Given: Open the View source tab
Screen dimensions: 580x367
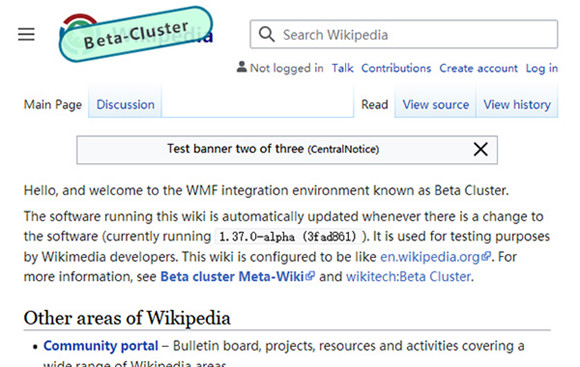Looking at the screenshot, I should (x=436, y=105).
